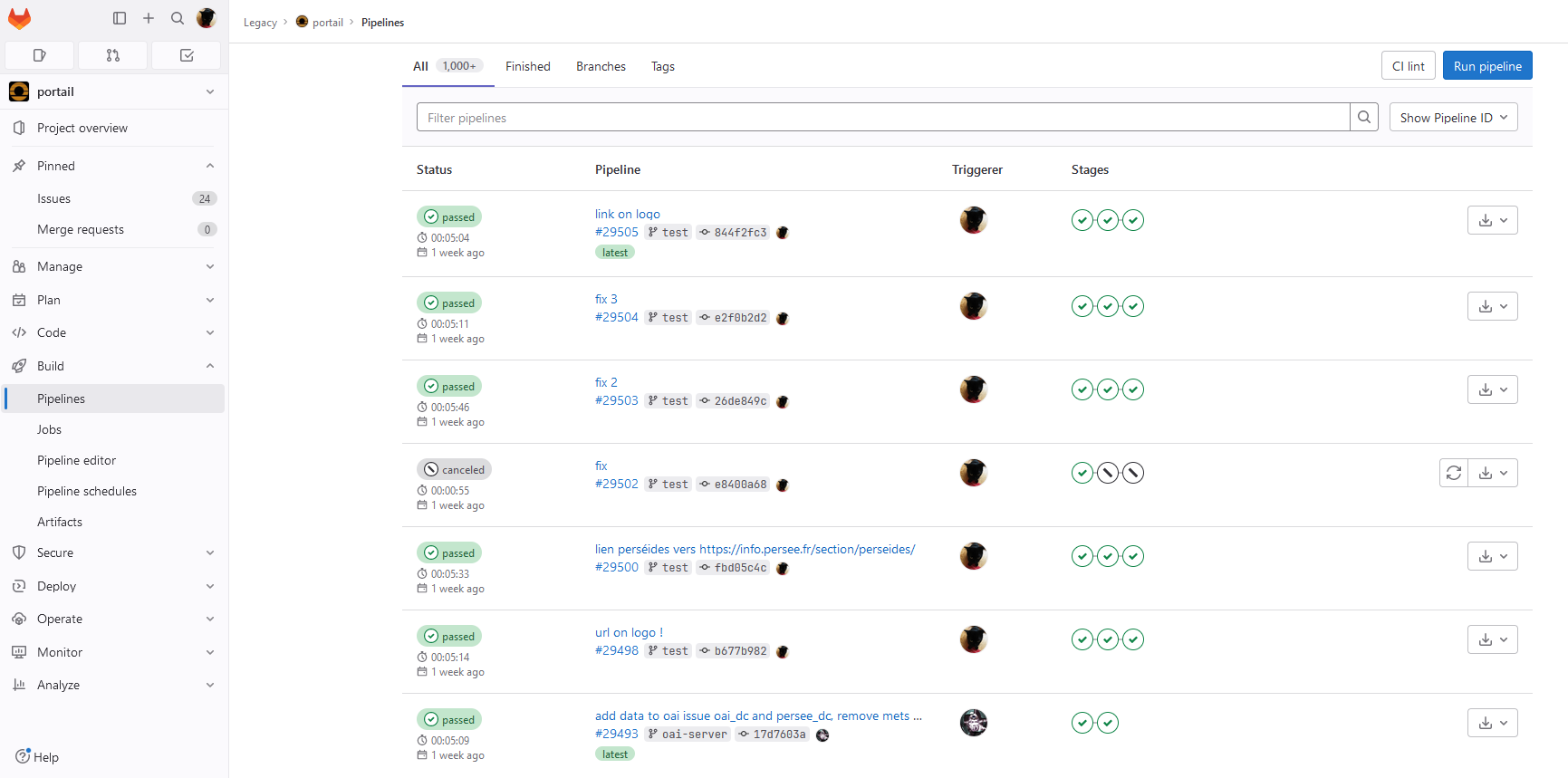Retry canceled pipeline #29502
Image resolution: width=1568 pixels, height=778 pixels.
1453,473
